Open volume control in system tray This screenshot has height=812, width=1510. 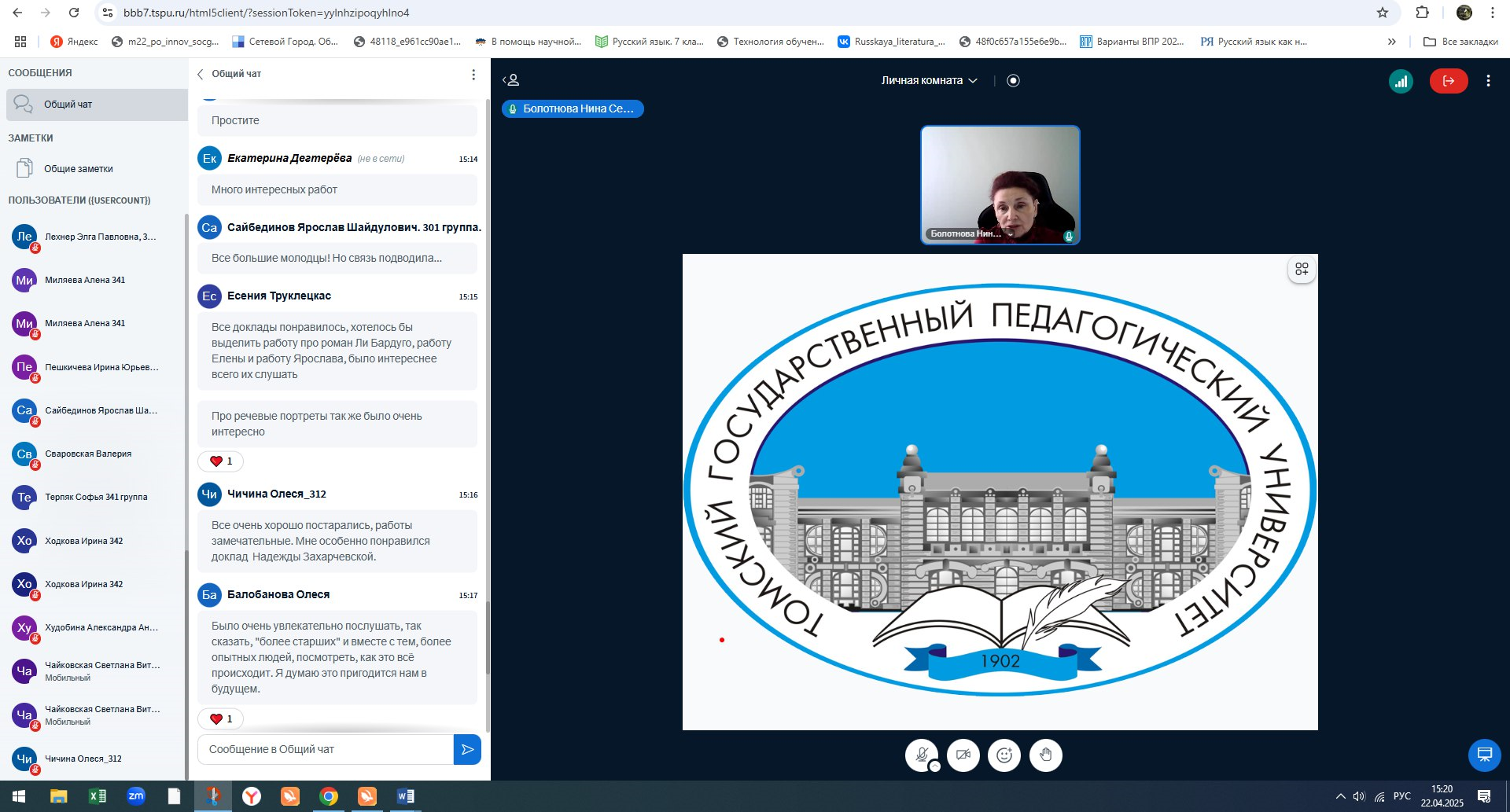click(1359, 796)
